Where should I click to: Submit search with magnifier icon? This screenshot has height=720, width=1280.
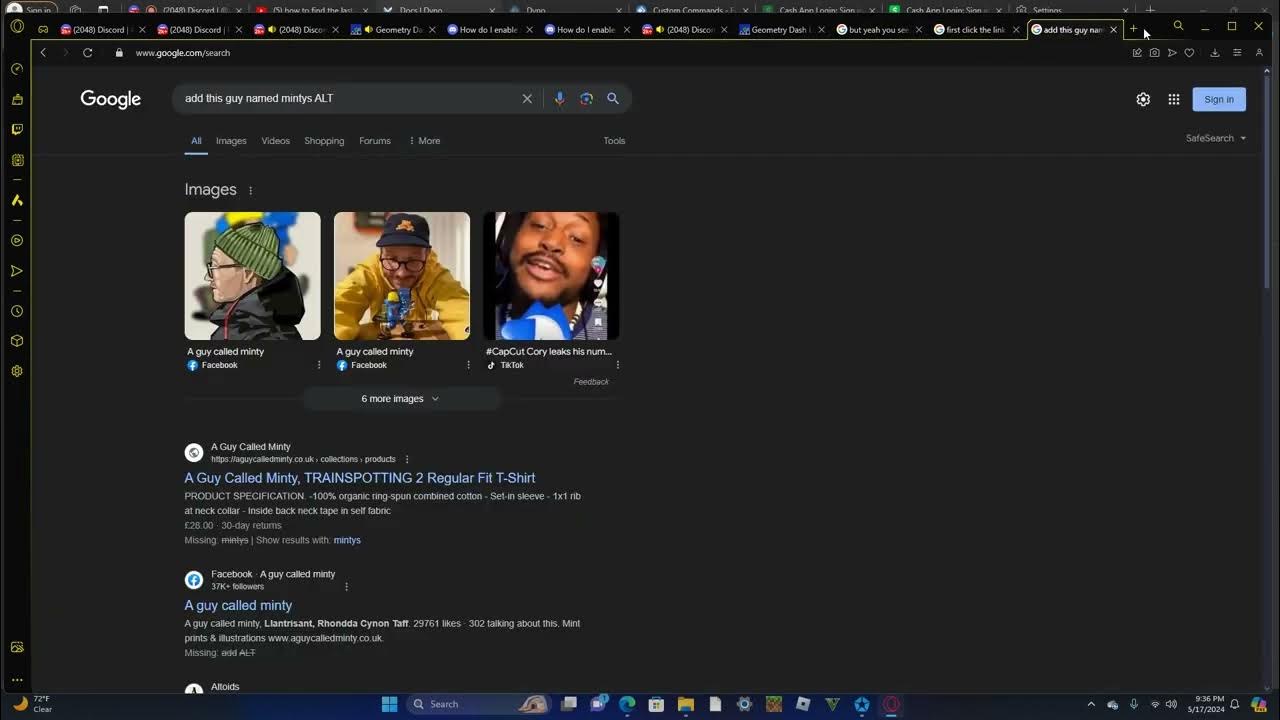click(x=613, y=98)
